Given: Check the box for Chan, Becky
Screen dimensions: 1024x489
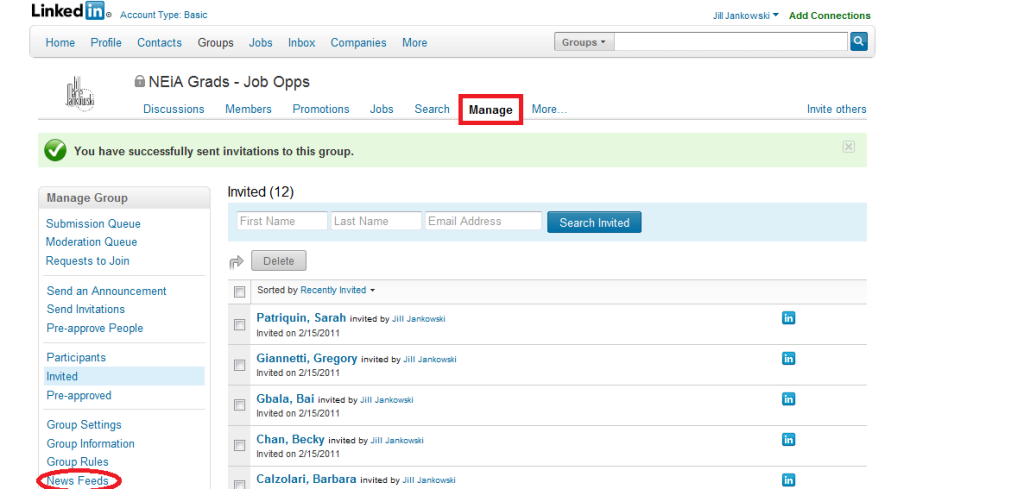Looking at the screenshot, I should pyautogui.click(x=240, y=446).
